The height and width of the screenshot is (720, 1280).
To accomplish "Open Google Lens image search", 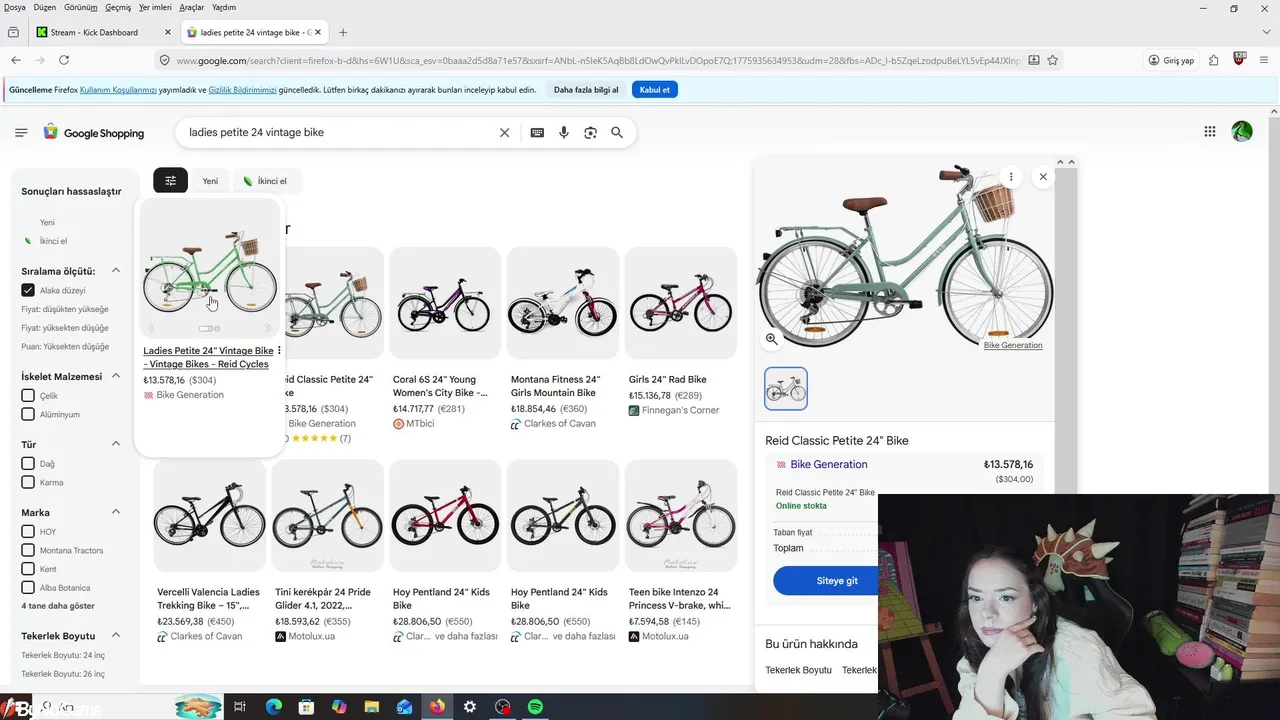I will pyautogui.click(x=590, y=133).
